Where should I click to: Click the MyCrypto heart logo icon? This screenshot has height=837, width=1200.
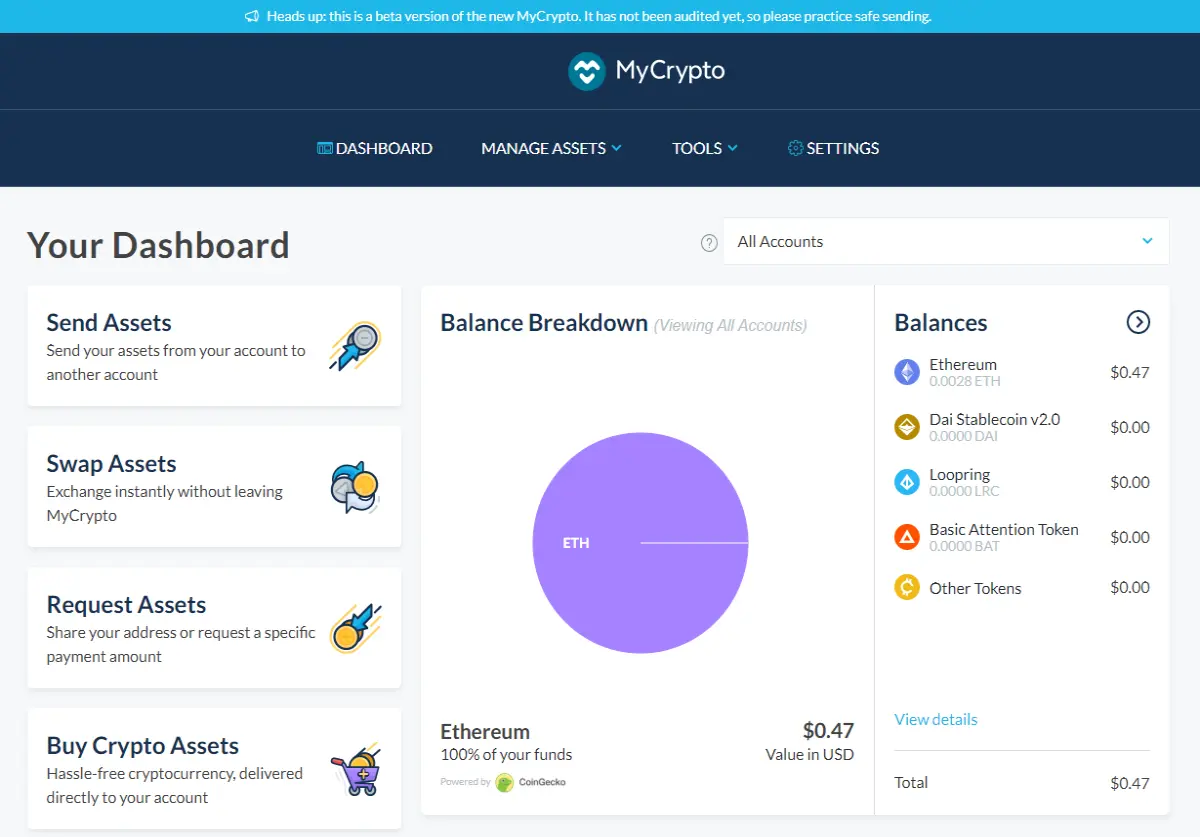(587, 71)
